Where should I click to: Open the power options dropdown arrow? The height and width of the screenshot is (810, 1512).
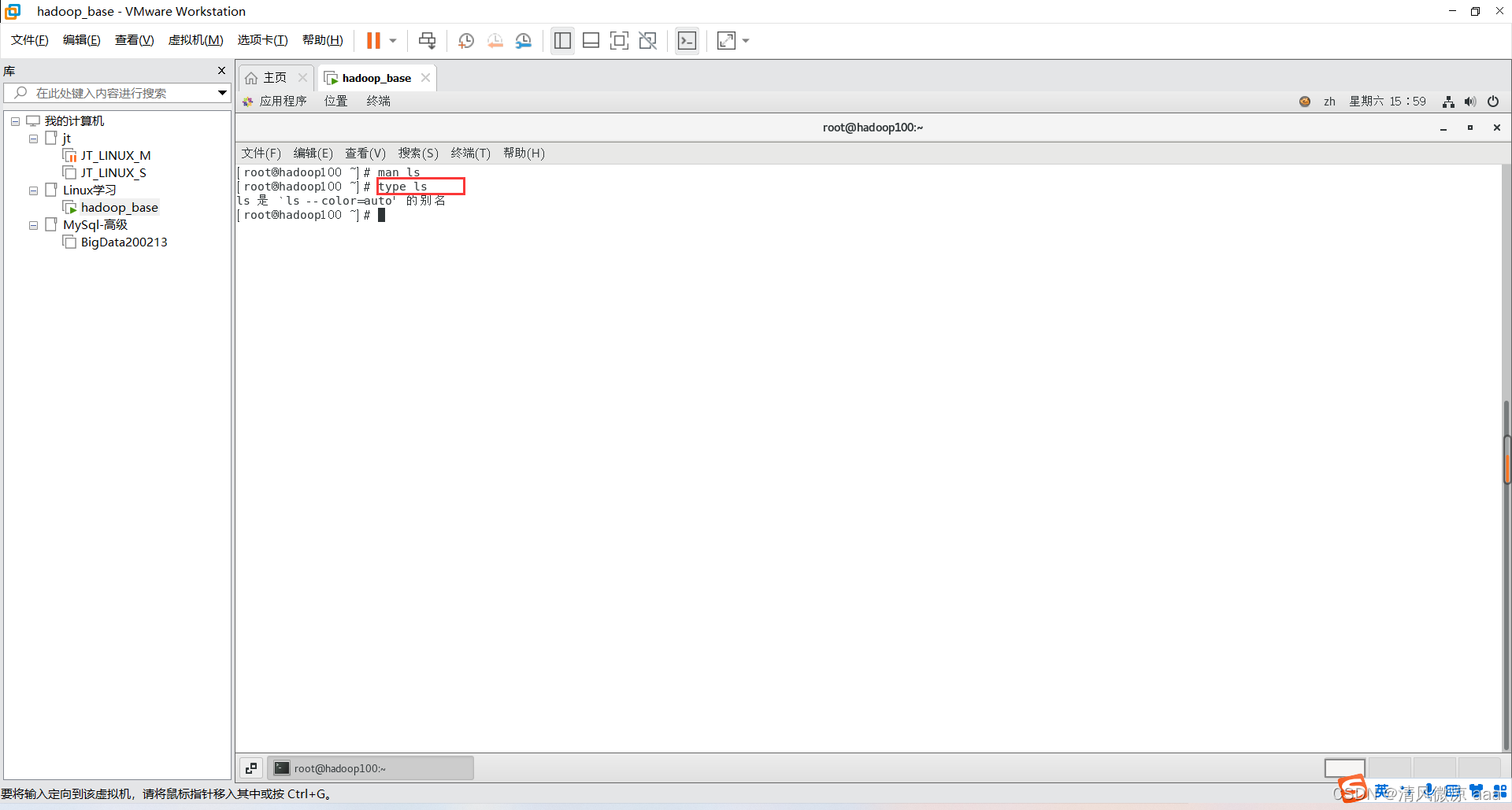tap(393, 40)
